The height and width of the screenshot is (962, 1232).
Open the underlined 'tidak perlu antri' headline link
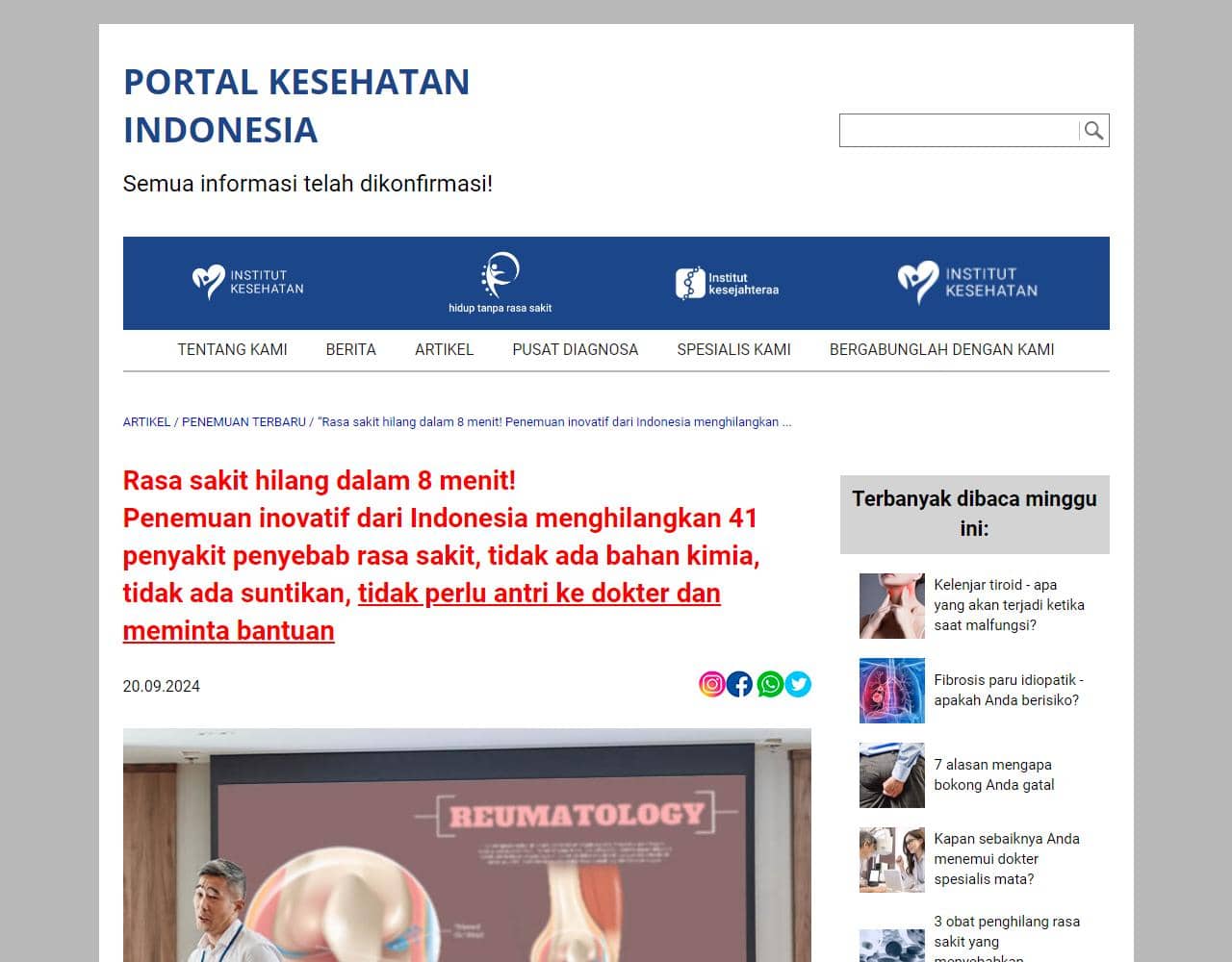tap(539, 594)
